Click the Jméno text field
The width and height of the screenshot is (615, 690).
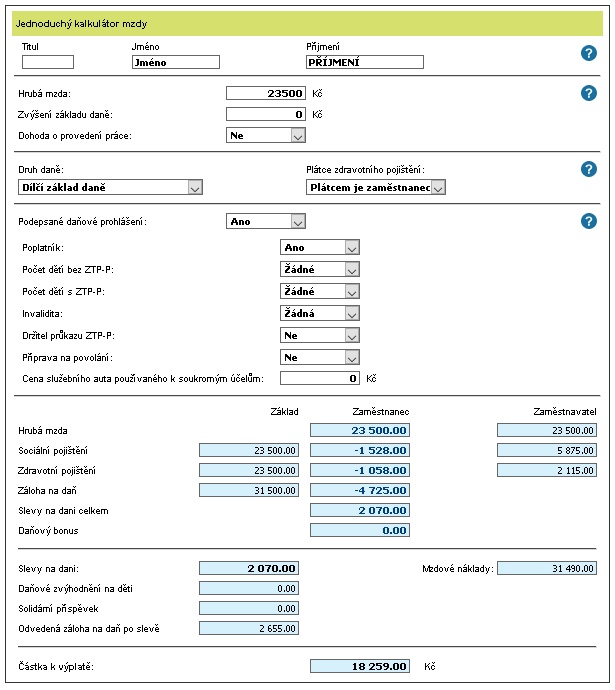[175, 62]
